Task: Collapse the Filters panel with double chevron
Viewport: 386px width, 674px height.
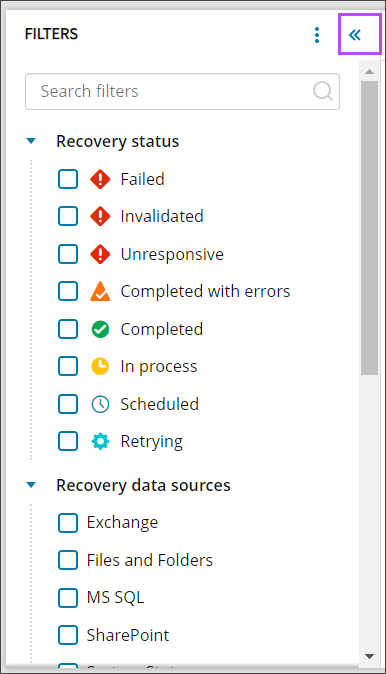Action: (355, 35)
